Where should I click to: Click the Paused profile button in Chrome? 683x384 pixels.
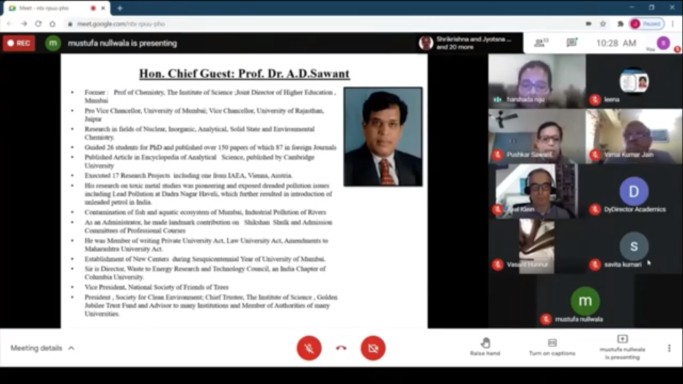tap(647, 24)
